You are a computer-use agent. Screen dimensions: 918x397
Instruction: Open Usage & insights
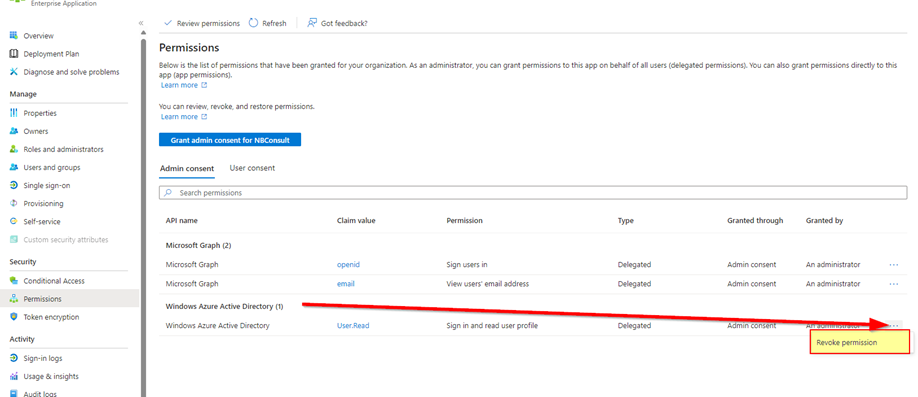[x=51, y=376]
